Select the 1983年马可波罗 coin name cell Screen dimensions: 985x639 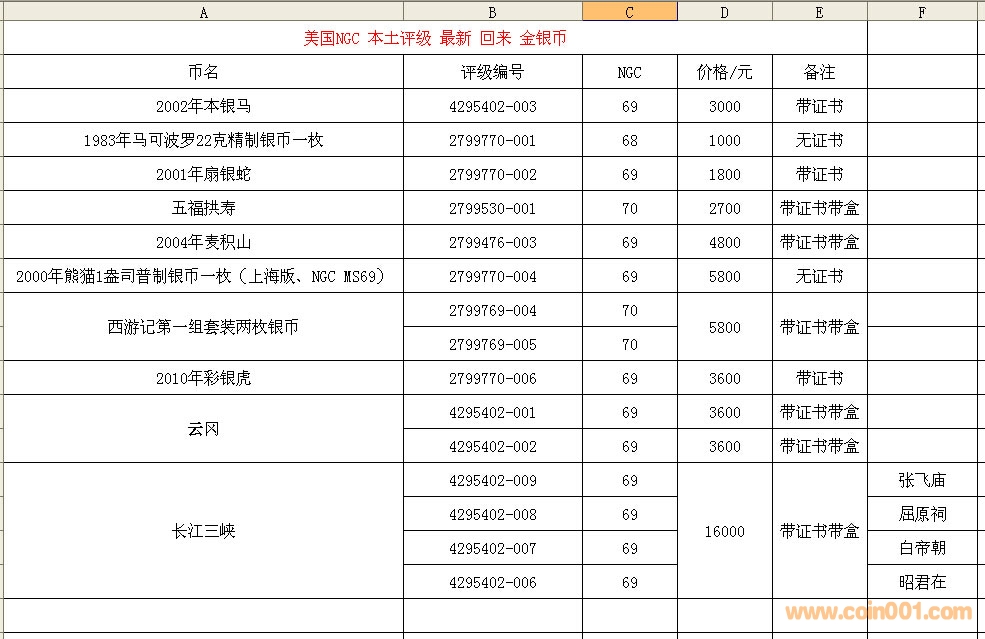point(204,140)
